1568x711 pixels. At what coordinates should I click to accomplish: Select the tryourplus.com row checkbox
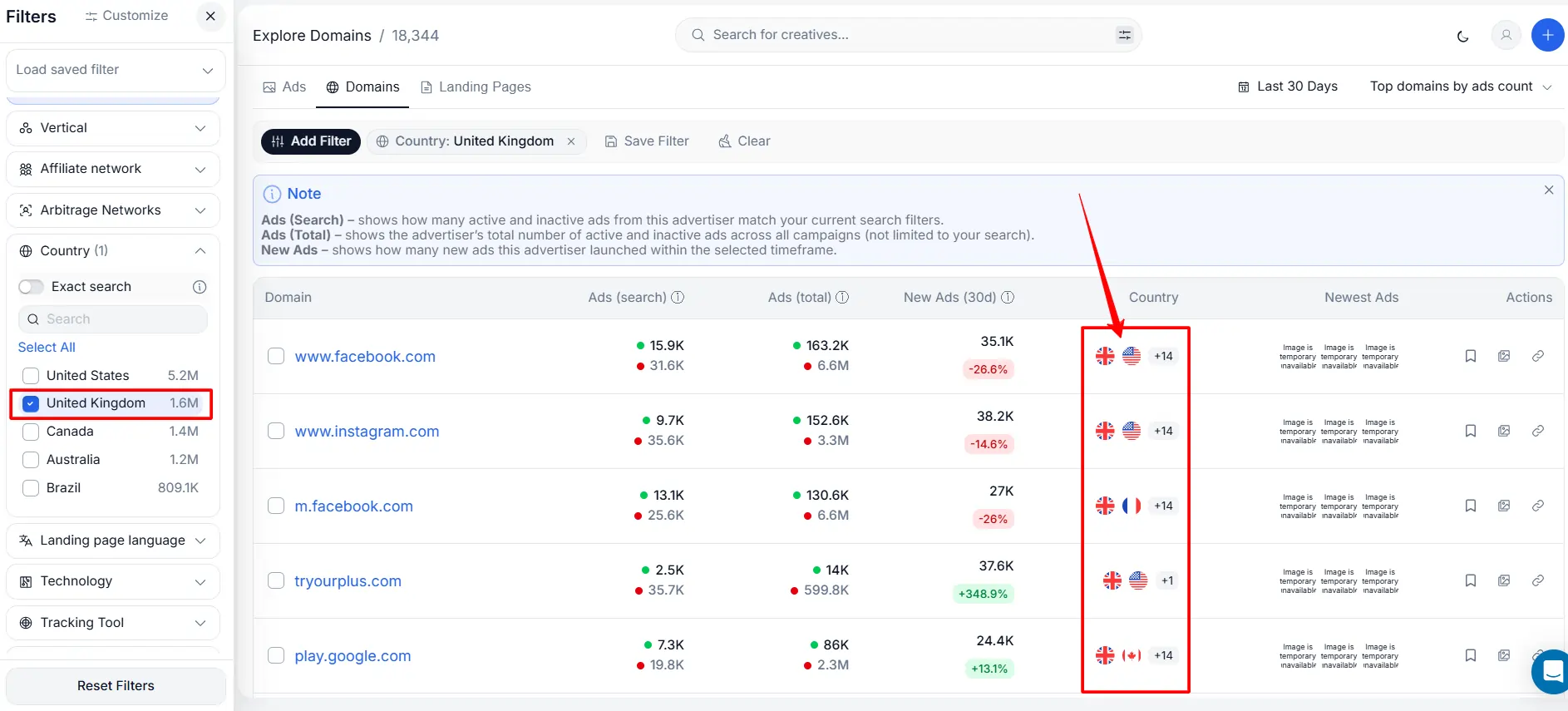[276, 581]
